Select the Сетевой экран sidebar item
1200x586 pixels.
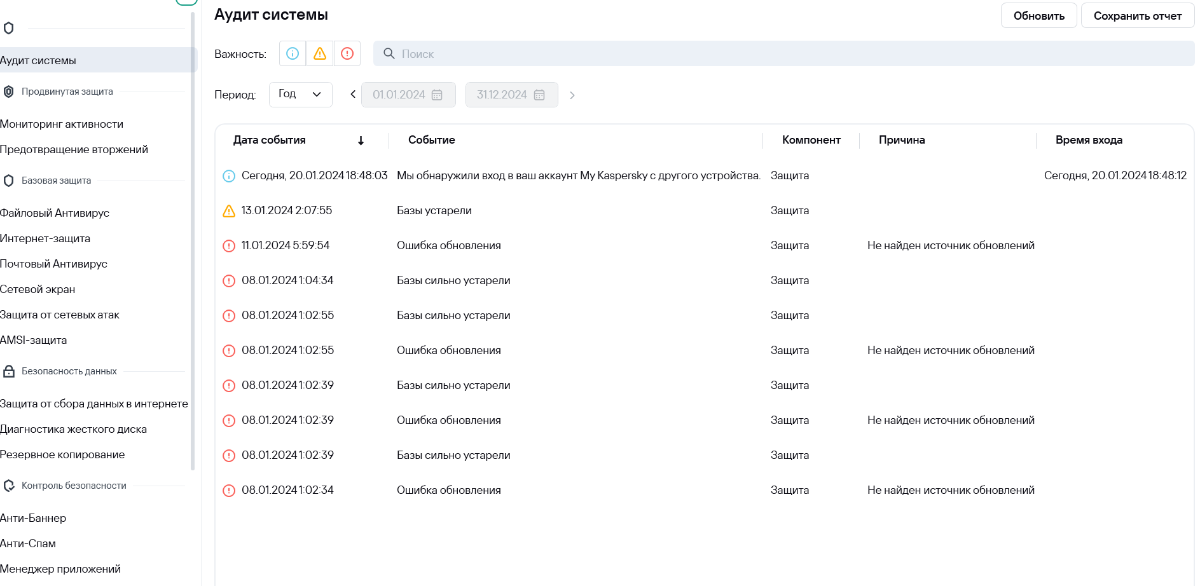click(40, 289)
